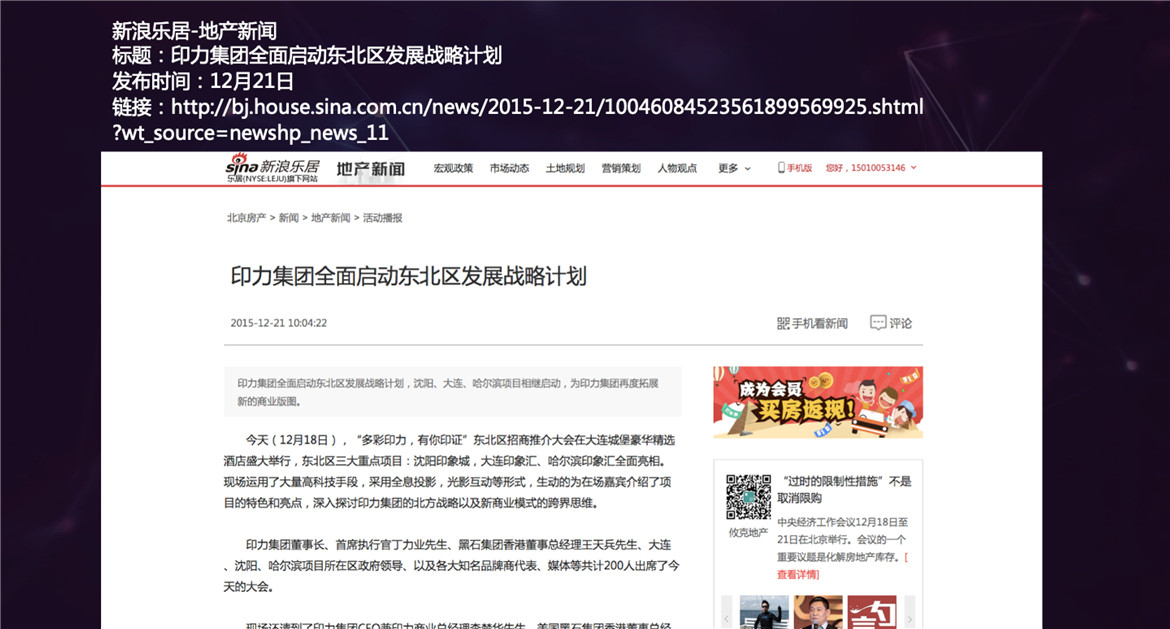
Task: Open the 营销策划 nav item
Action: pos(621,168)
